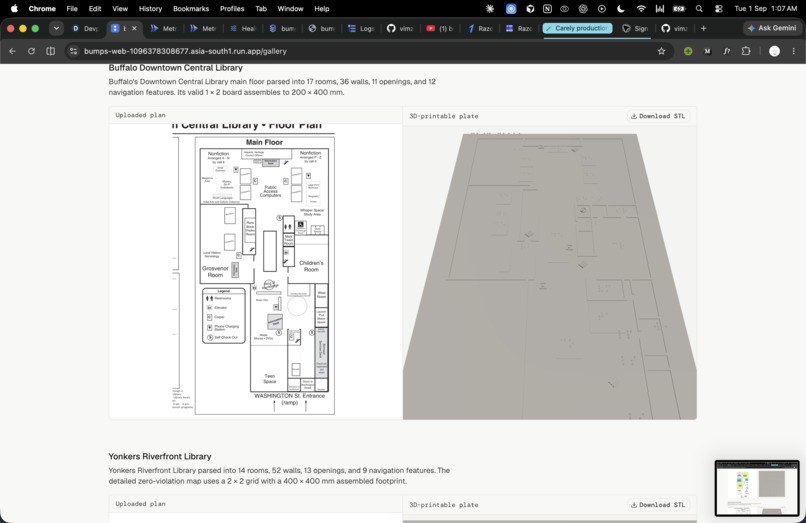This screenshot has width=806, height=523.
Task: Open macOS Control Center
Action: [719, 8]
